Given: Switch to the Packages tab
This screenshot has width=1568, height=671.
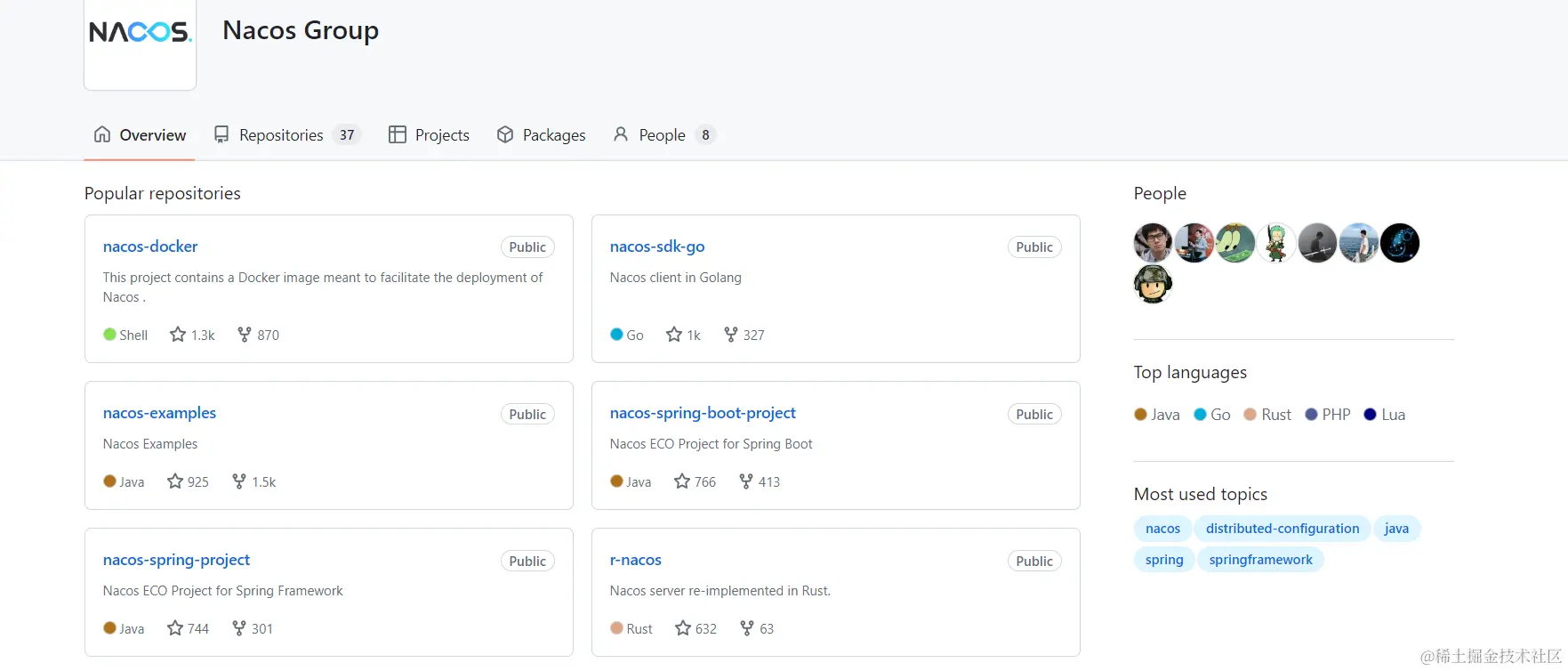Looking at the screenshot, I should (553, 135).
